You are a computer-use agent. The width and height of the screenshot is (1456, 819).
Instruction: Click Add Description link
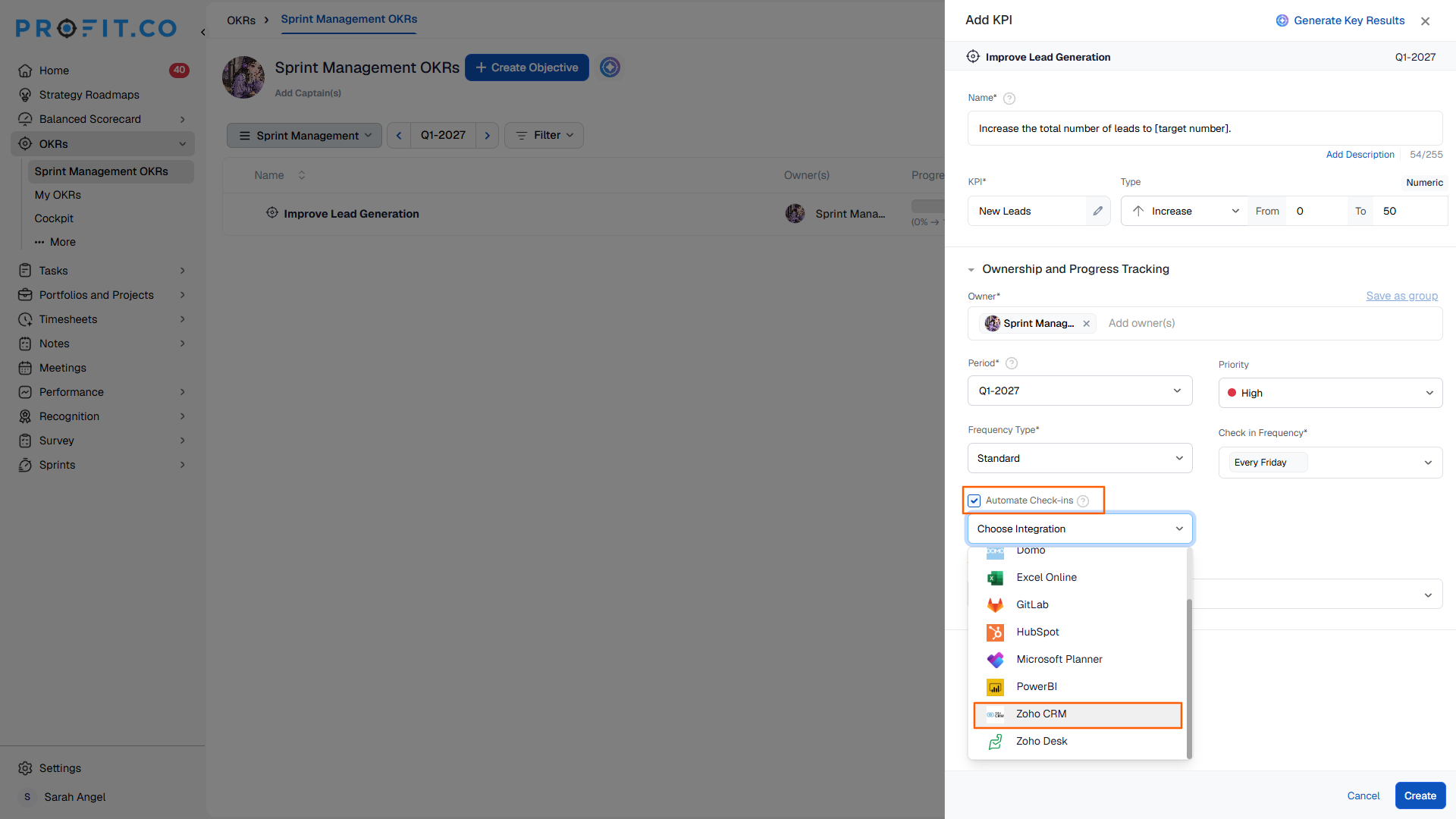(1360, 155)
